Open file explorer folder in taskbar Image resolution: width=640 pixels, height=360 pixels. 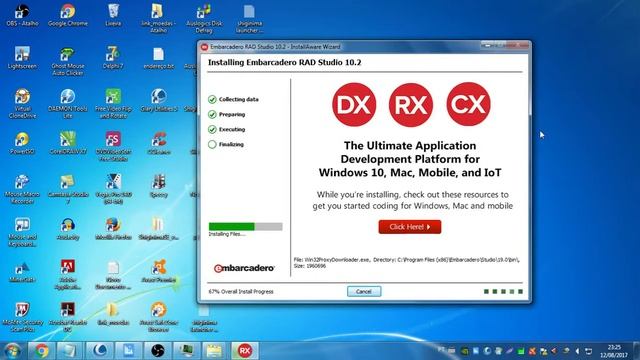[215, 351]
